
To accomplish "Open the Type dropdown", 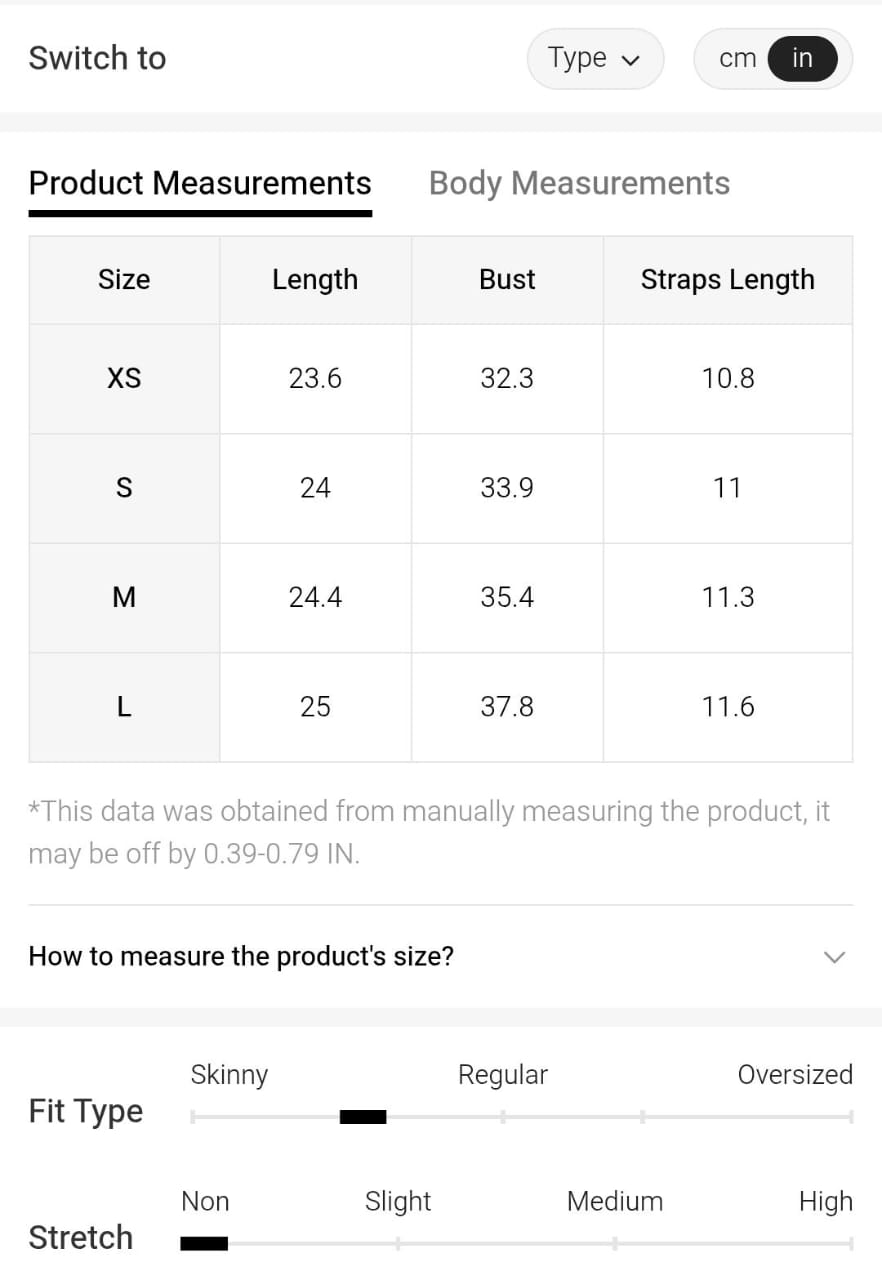I will (594, 58).
